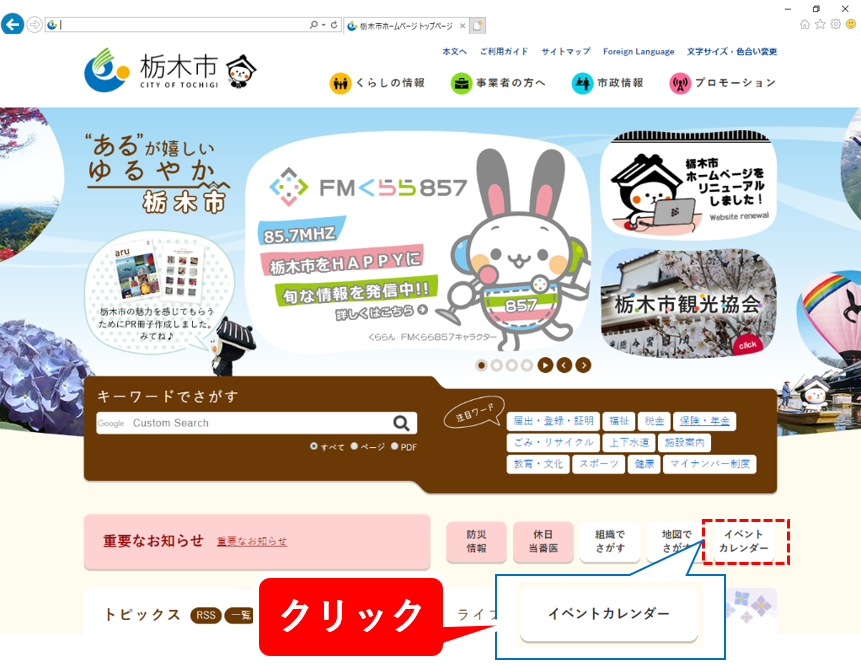Click the smiley feedback icon
861x669 pixels.
[851, 24]
